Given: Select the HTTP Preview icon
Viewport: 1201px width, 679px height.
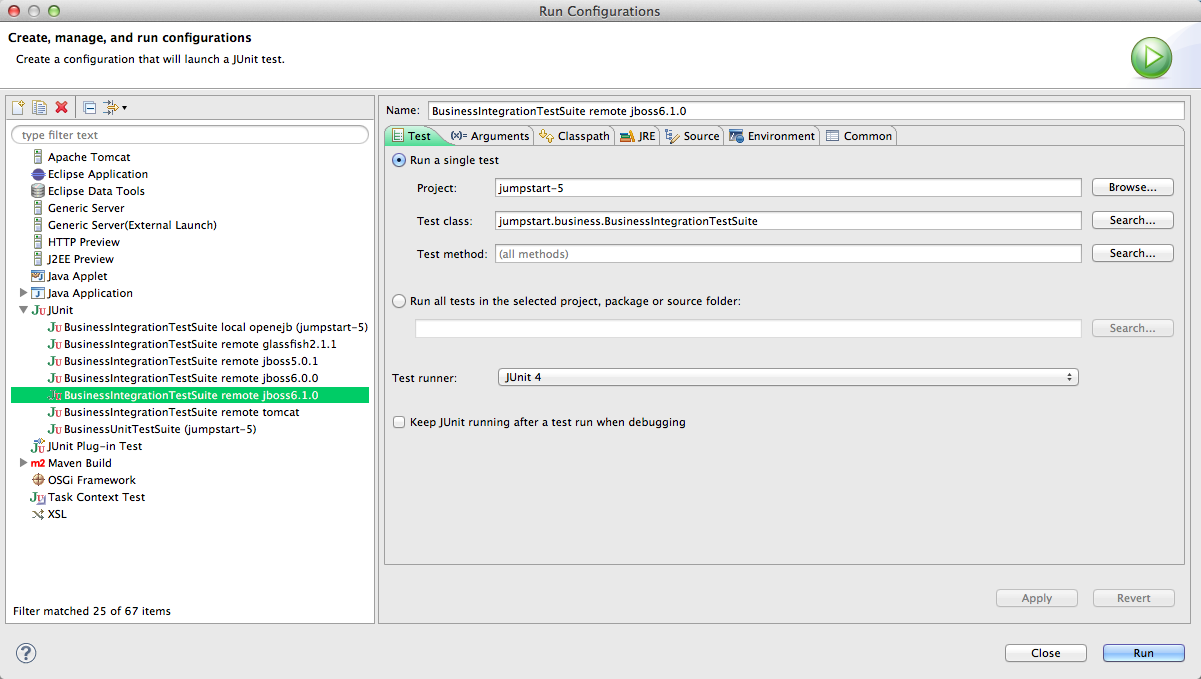Looking at the screenshot, I should pos(38,242).
